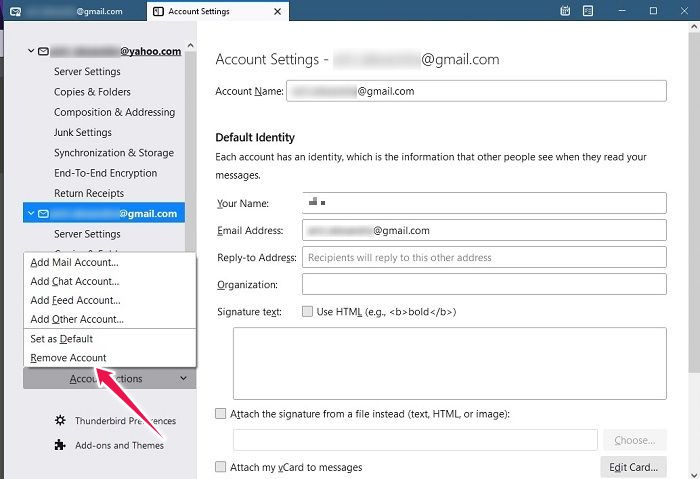Choose Add Other Account from menu
This screenshot has width=700, height=479.
(x=110, y=319)
